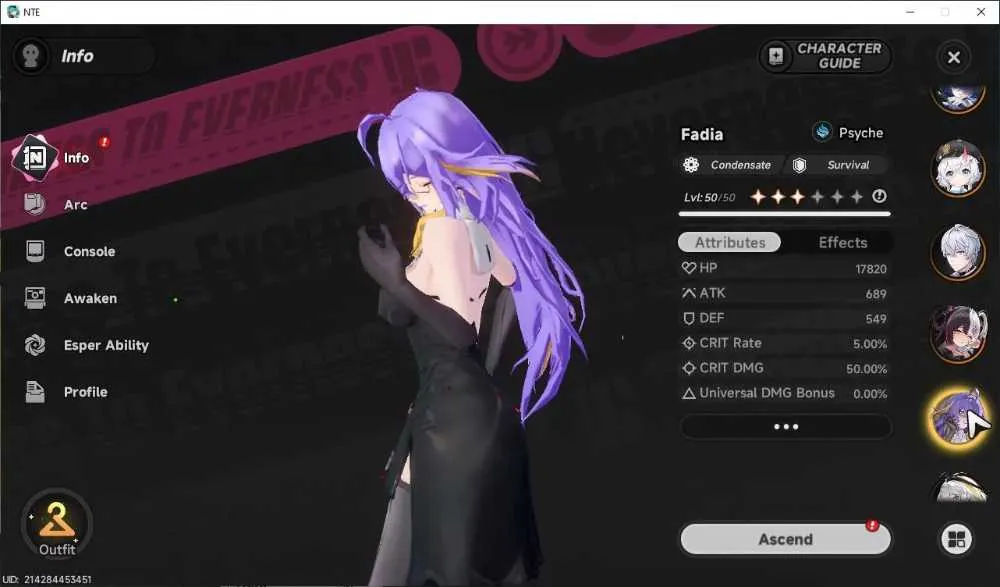Click the Esper Ability swirl icon
The width and height of the screenshot is (1000, 587).
click(35, 345)
